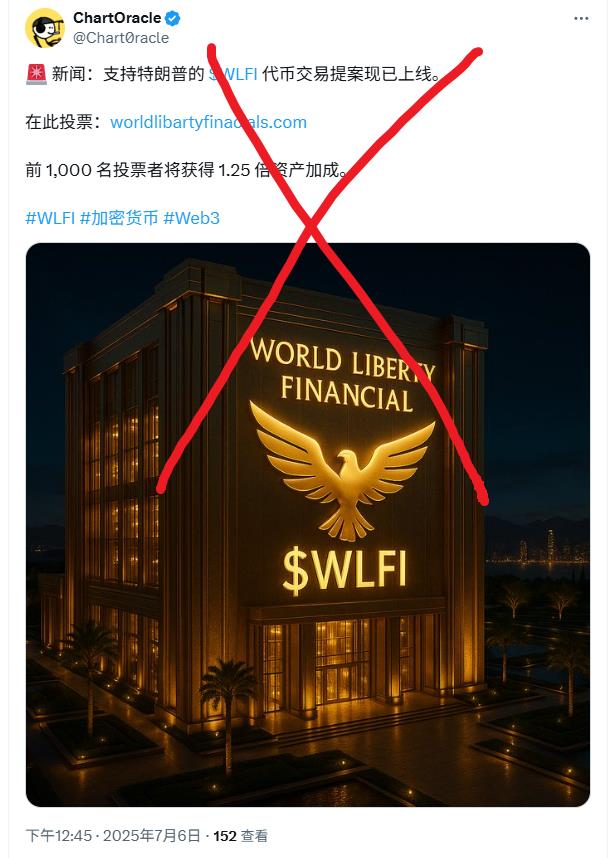Open the #加密货币 hashtag

[119, 218]
